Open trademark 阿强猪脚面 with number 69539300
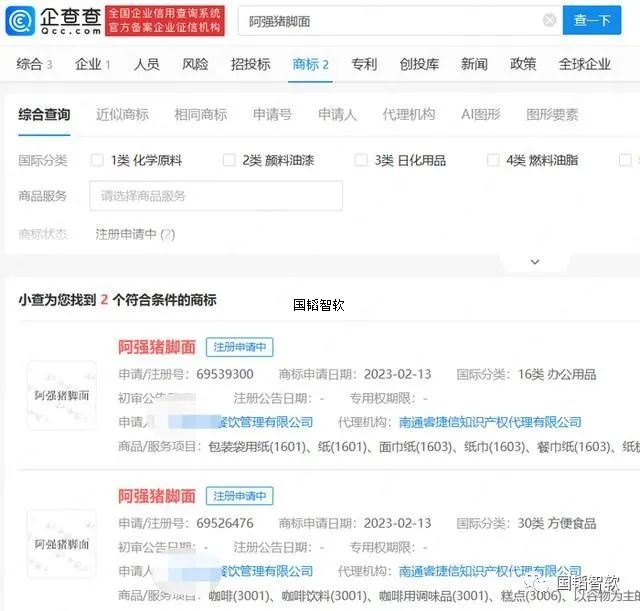 157,347
